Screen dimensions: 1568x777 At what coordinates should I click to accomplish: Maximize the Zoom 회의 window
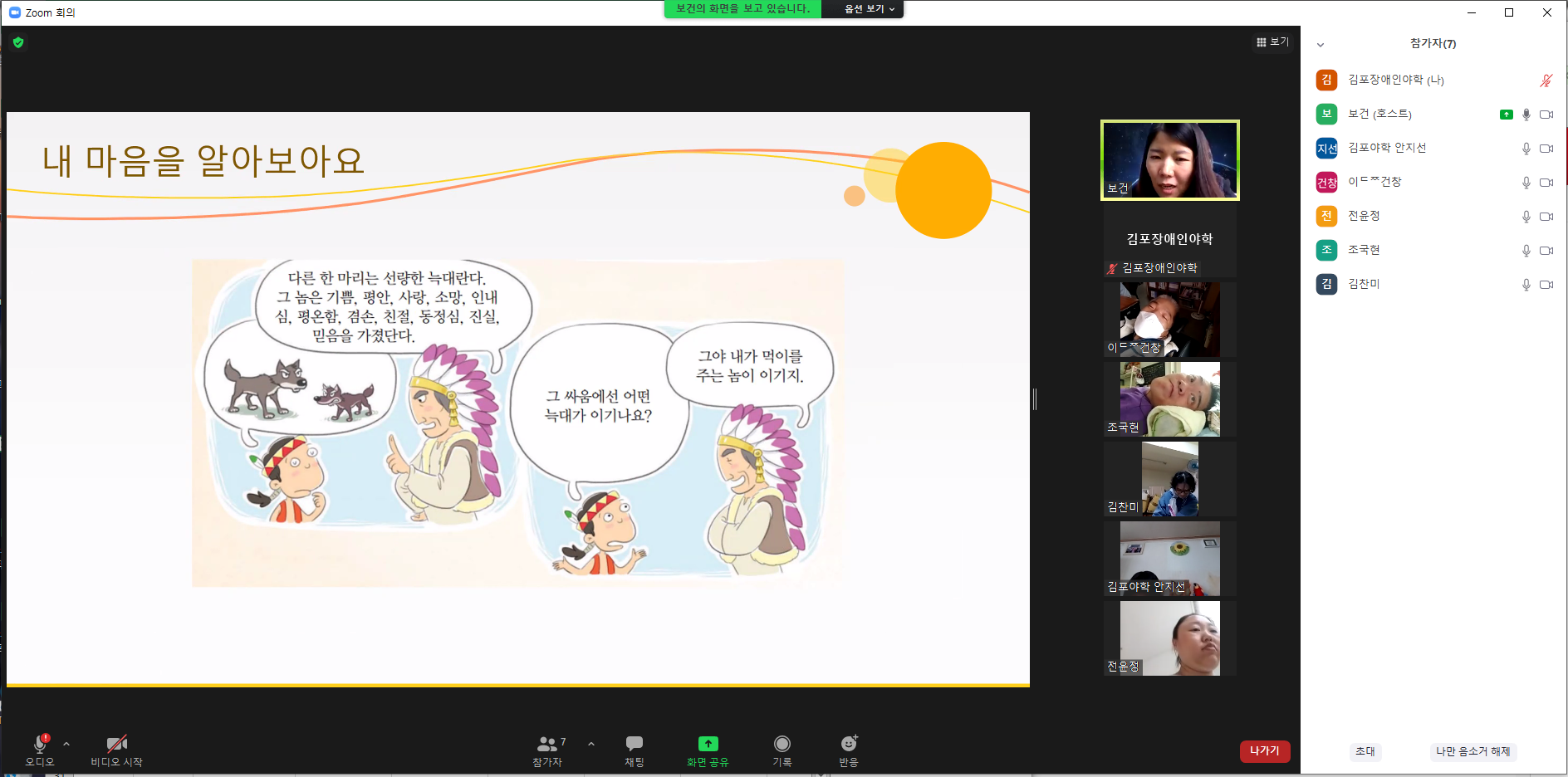[1509, 12]
